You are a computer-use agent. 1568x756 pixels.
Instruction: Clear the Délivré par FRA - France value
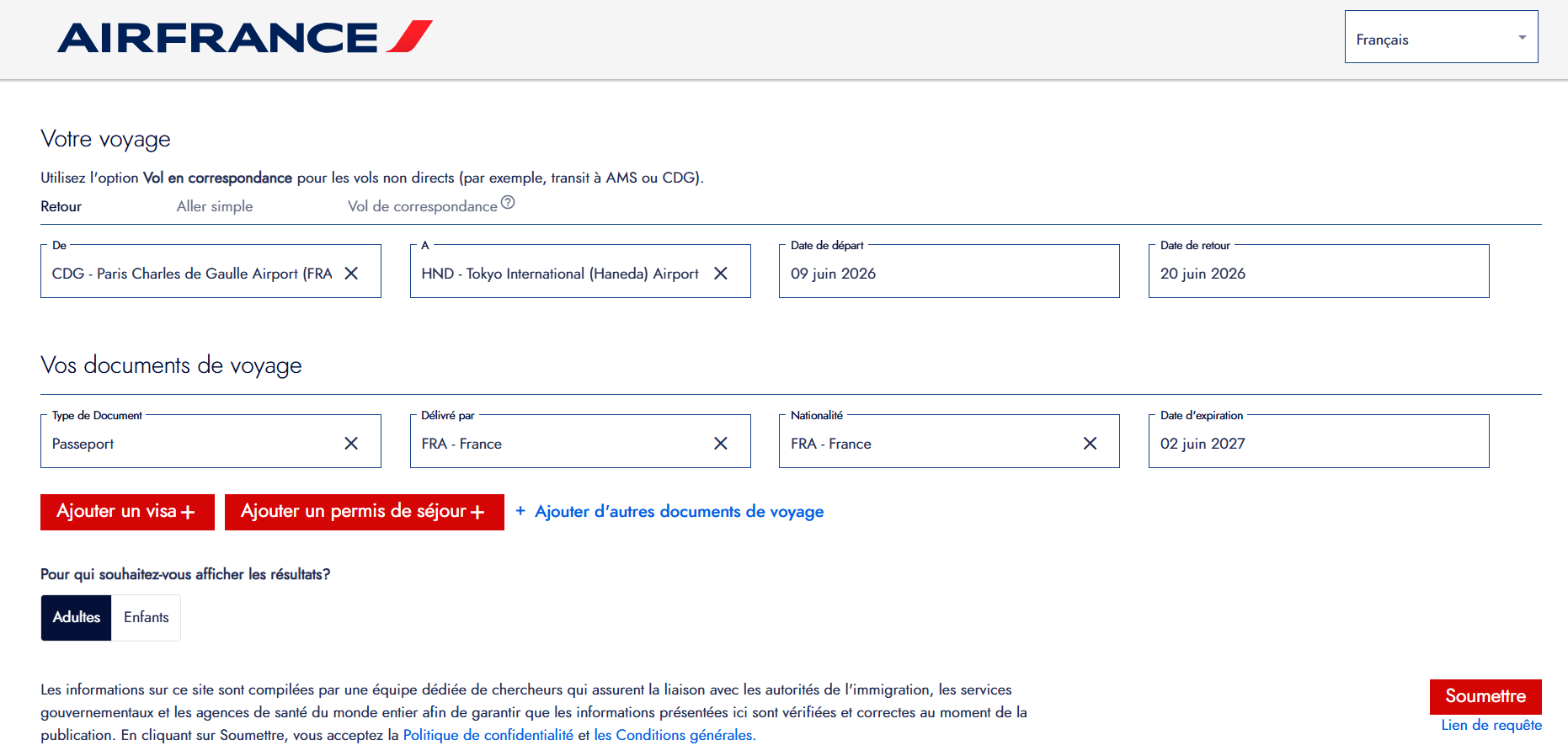[x=721, y=444]
